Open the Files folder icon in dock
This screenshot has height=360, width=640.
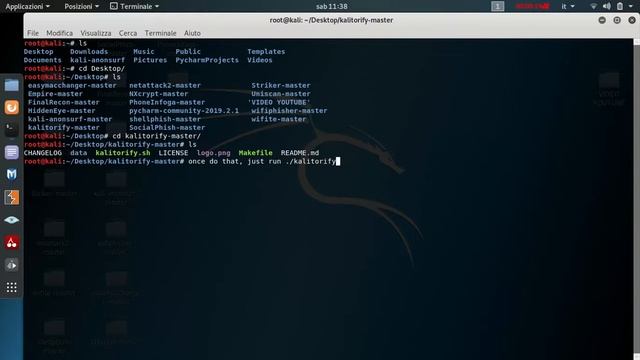click(11, 85)
